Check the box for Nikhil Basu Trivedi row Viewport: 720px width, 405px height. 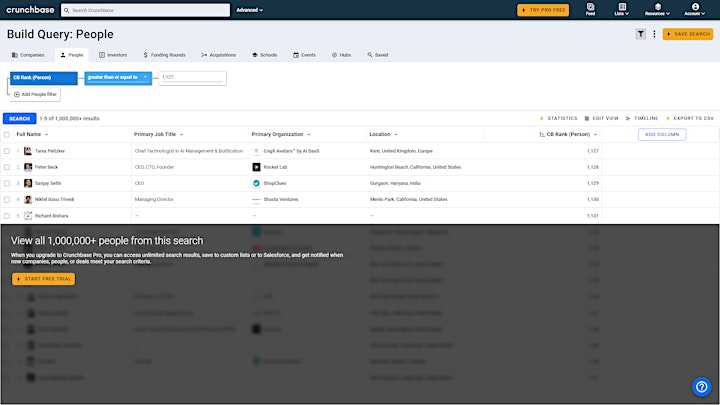[x=7, y=199]
